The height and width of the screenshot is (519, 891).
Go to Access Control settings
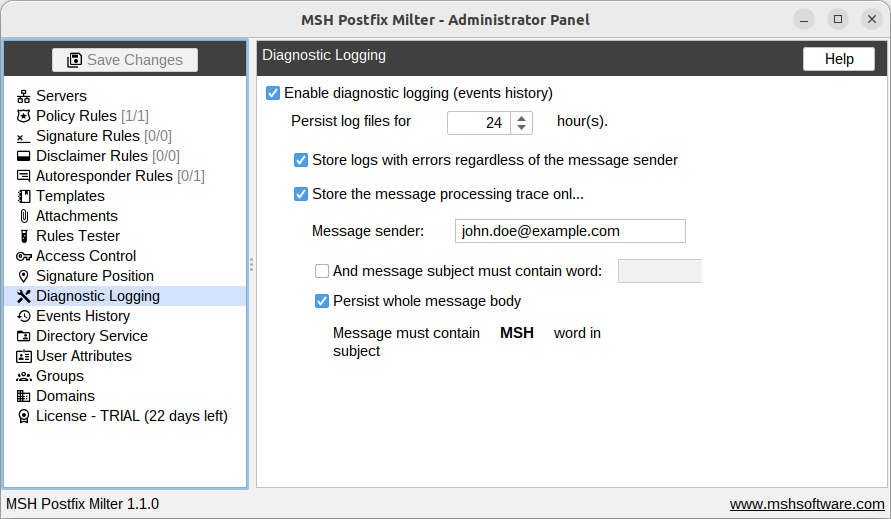(x=86, y=256)
